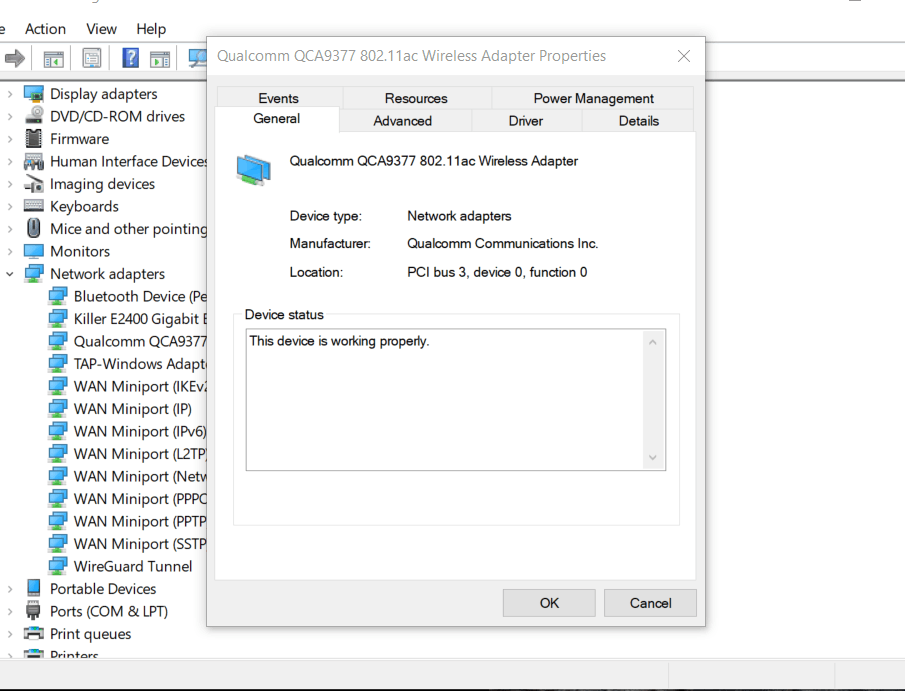Click the Properties toolbar icon
The width and height of the screenshot is (905, 691).
[x=91, y=58]
